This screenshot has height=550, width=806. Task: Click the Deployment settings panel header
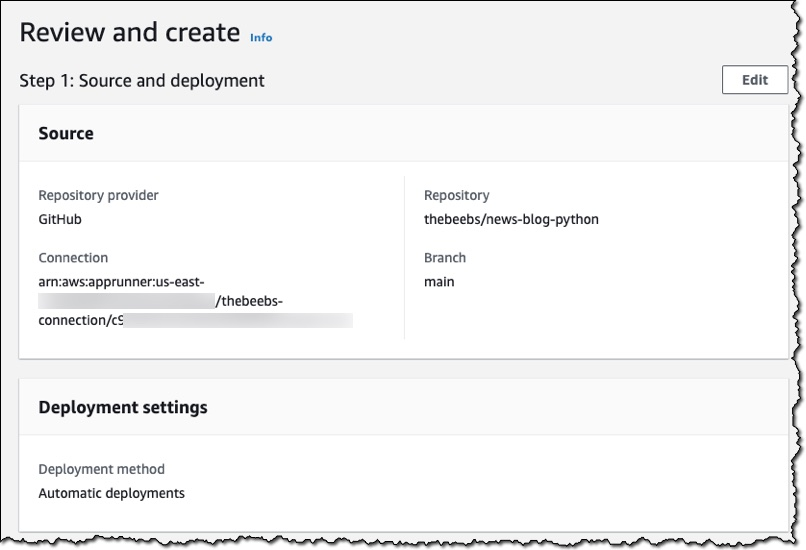click(123, 407)
